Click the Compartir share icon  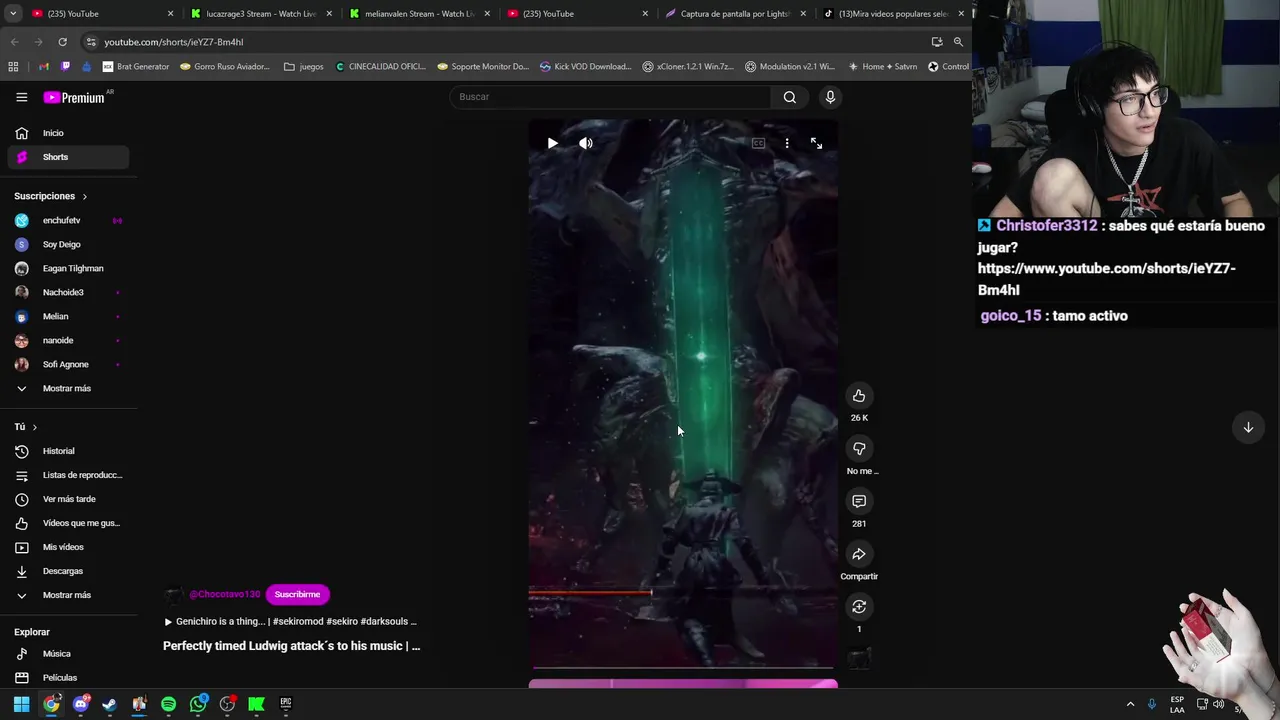pos(859,554)
